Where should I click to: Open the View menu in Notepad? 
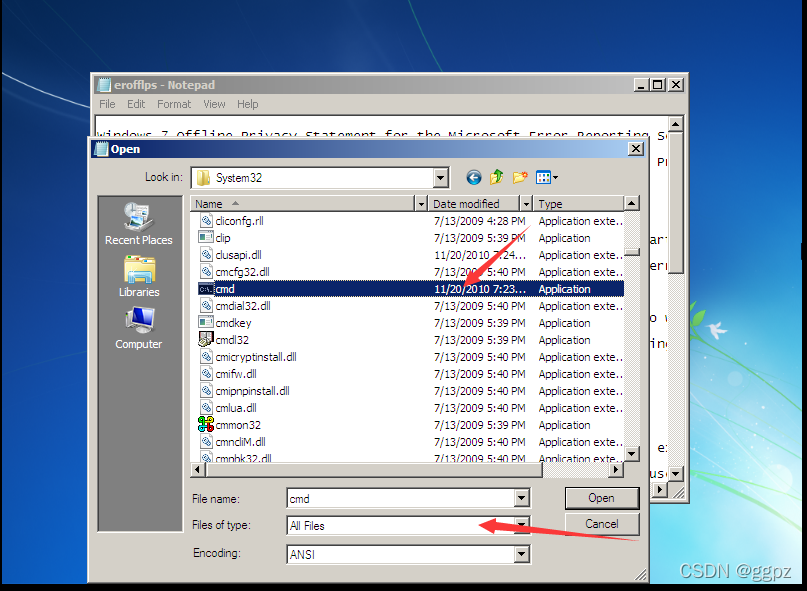pyautogui.click(x=214, y=104)
